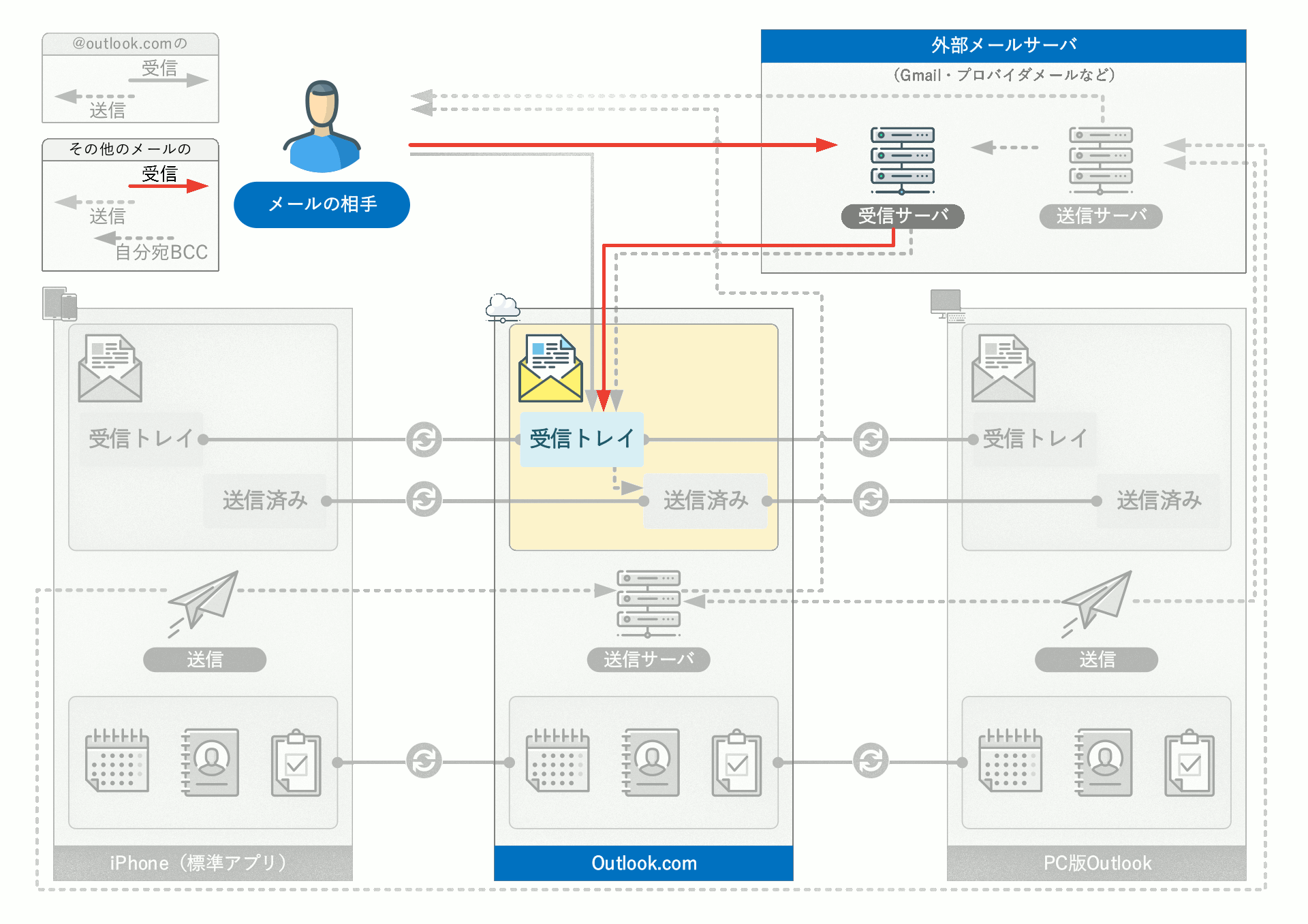Viewport: 1308px width, 924px height.
Task: Click the external 送信サーバ server icon
Action: (1100, 161)
